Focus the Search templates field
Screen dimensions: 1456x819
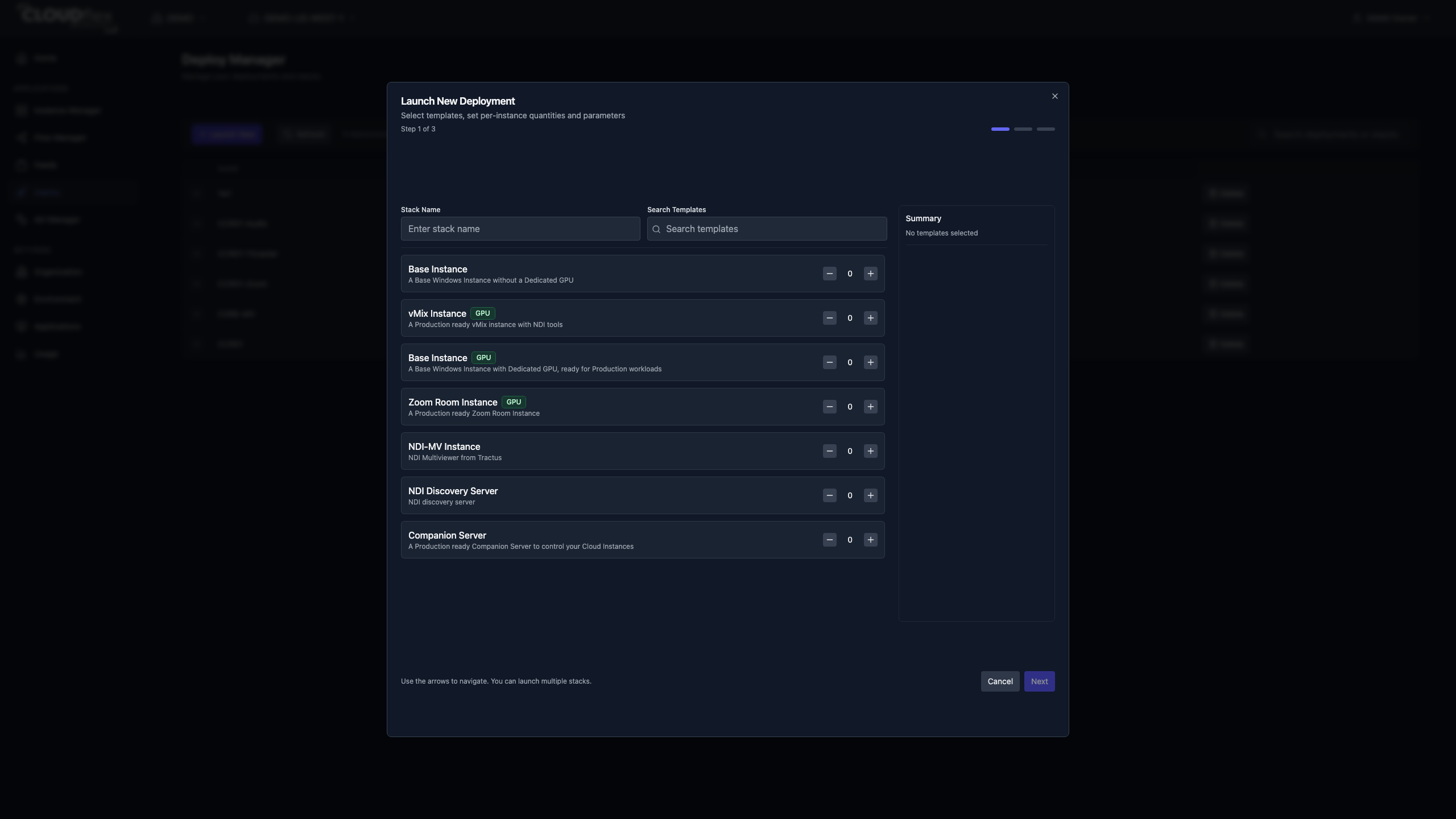coord(767,229)
